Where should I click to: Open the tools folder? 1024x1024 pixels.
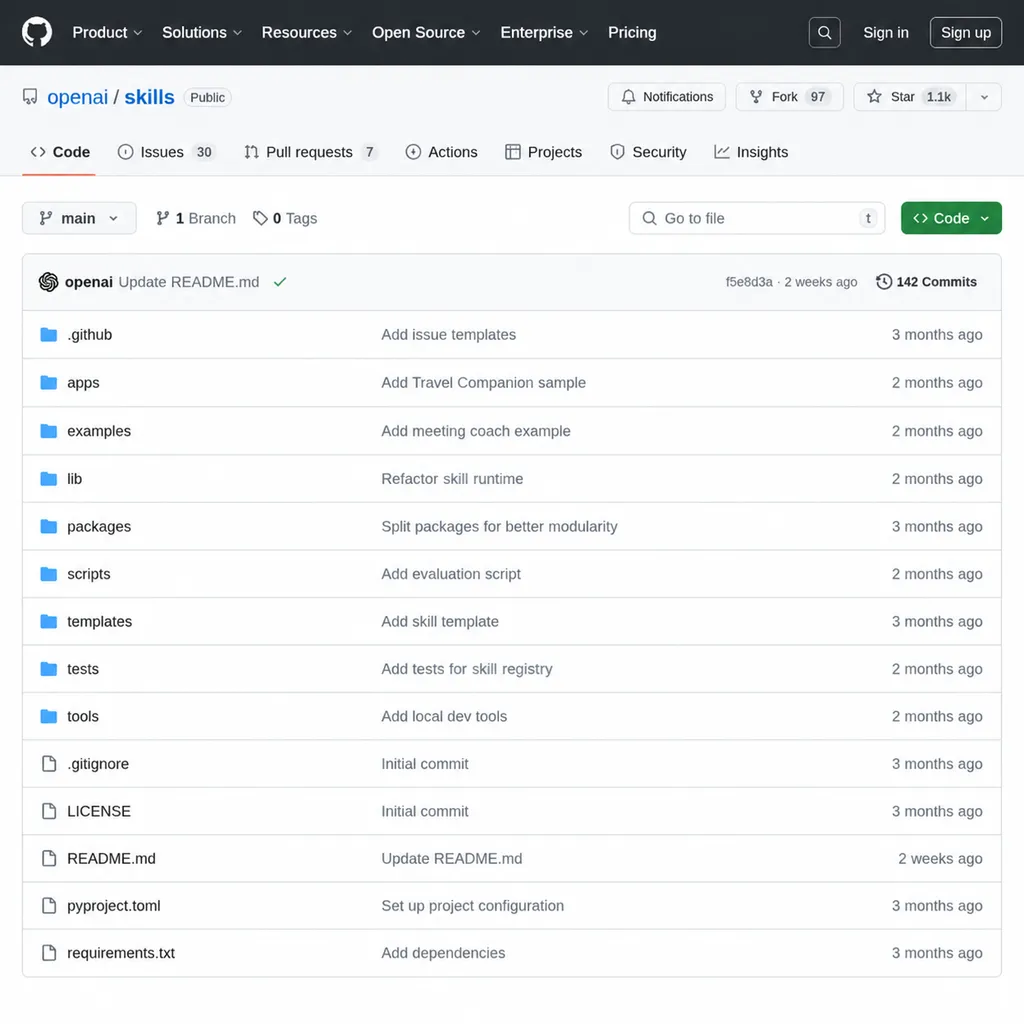[82, 716]
